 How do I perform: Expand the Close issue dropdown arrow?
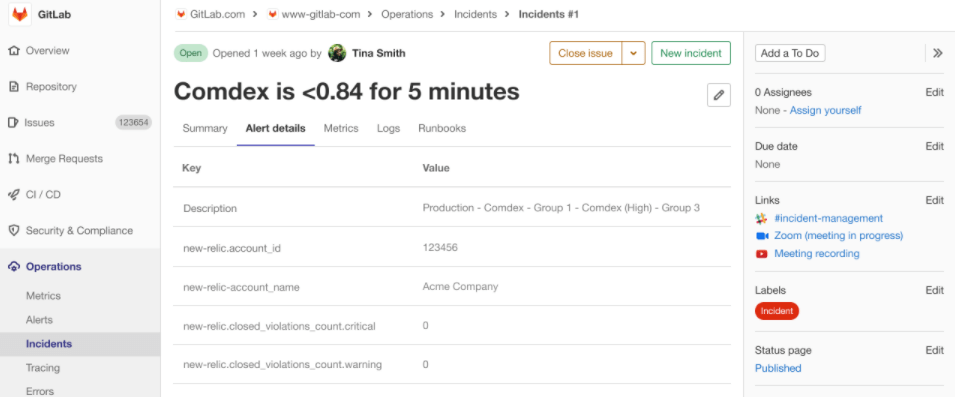click(633, 53)
